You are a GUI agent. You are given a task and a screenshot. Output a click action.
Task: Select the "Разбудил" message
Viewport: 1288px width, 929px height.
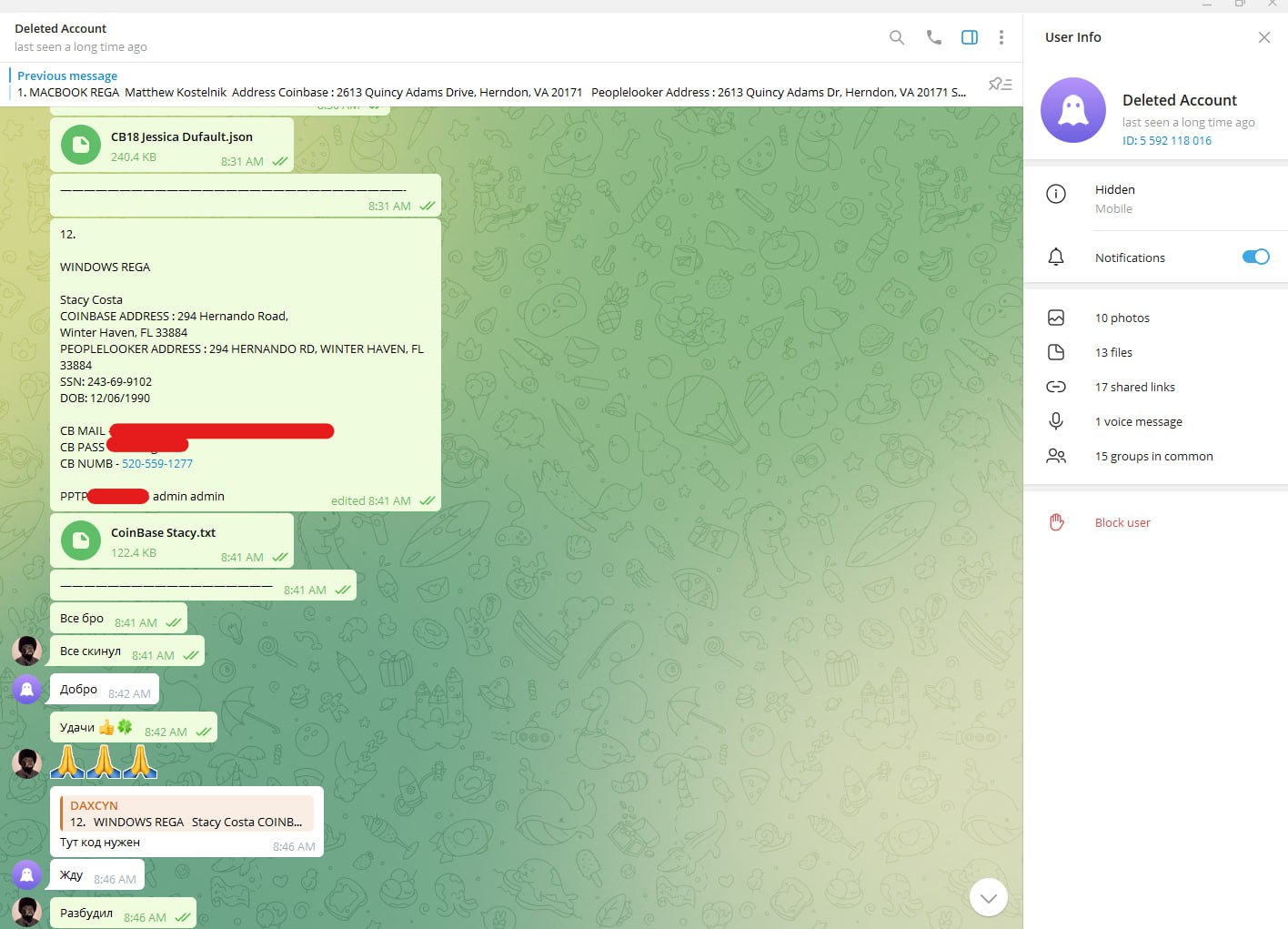[x=123, y=914]
